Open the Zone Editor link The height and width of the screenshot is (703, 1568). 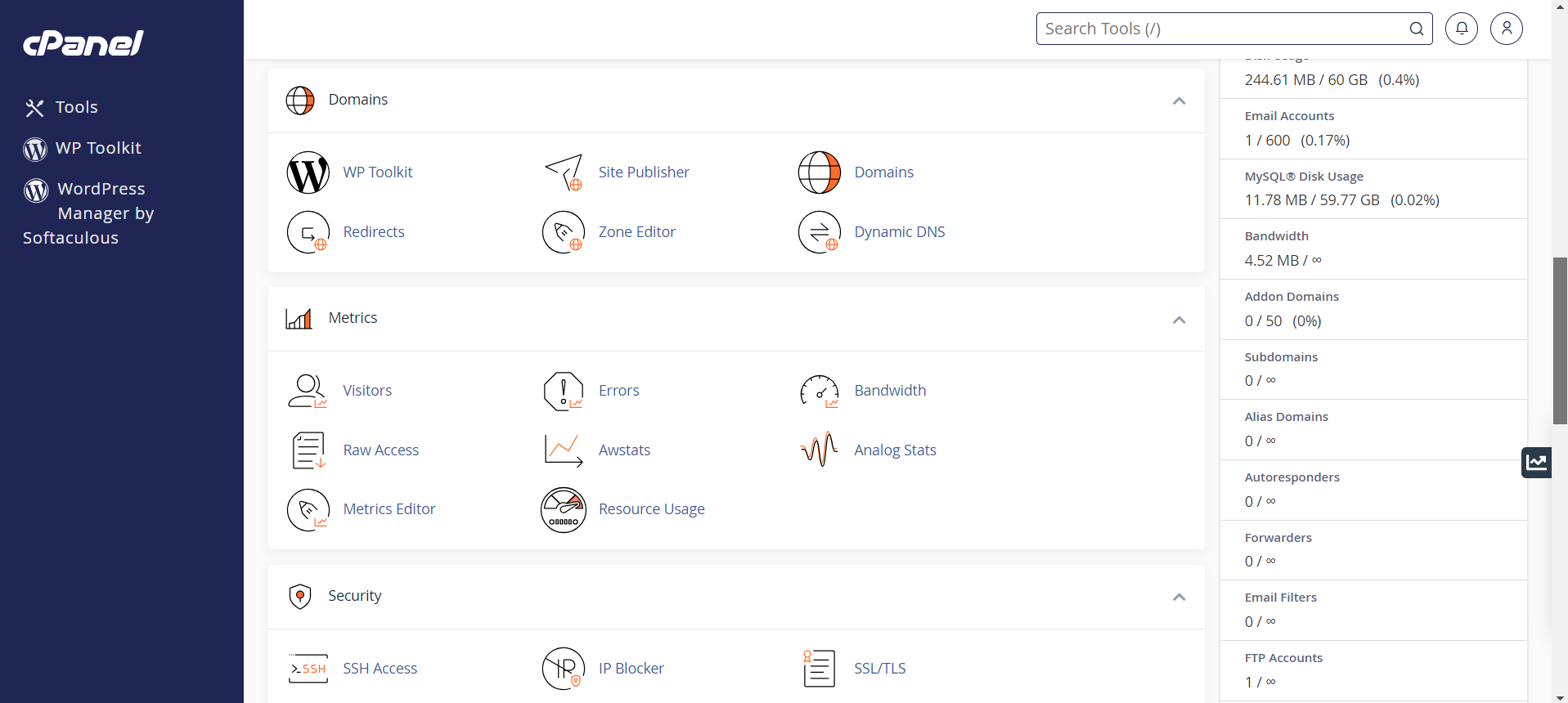pyautogui.click(x=637, y=232)
